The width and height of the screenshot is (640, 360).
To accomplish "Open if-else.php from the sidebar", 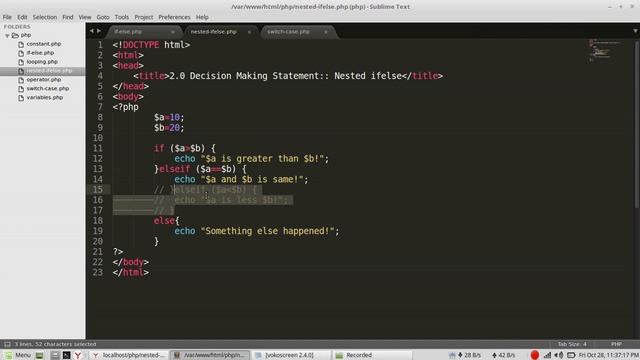I will [40, 53].
